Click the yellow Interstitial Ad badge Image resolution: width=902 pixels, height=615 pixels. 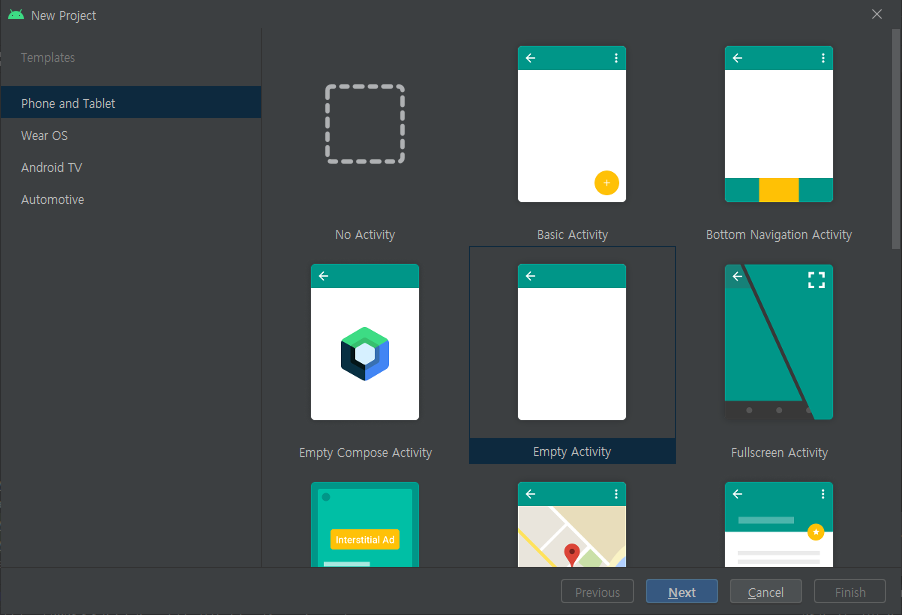365,540
